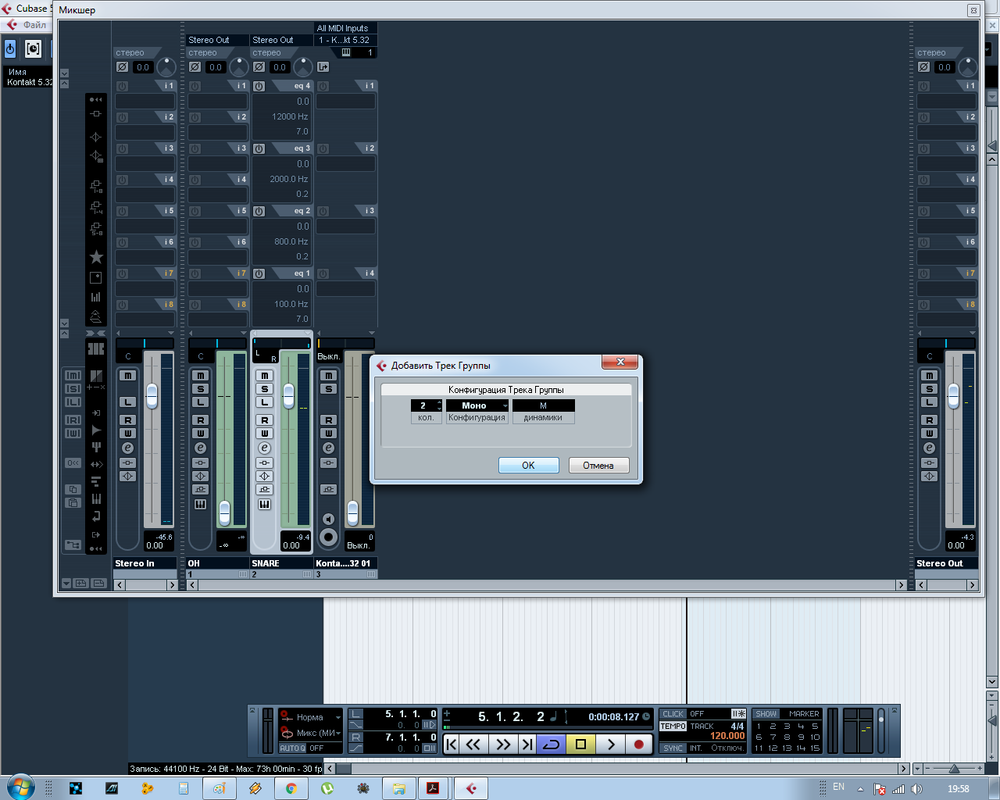Open Kontakt 5.32 MIDI output selector
The image size is (1000, 800).
[345, 40]
